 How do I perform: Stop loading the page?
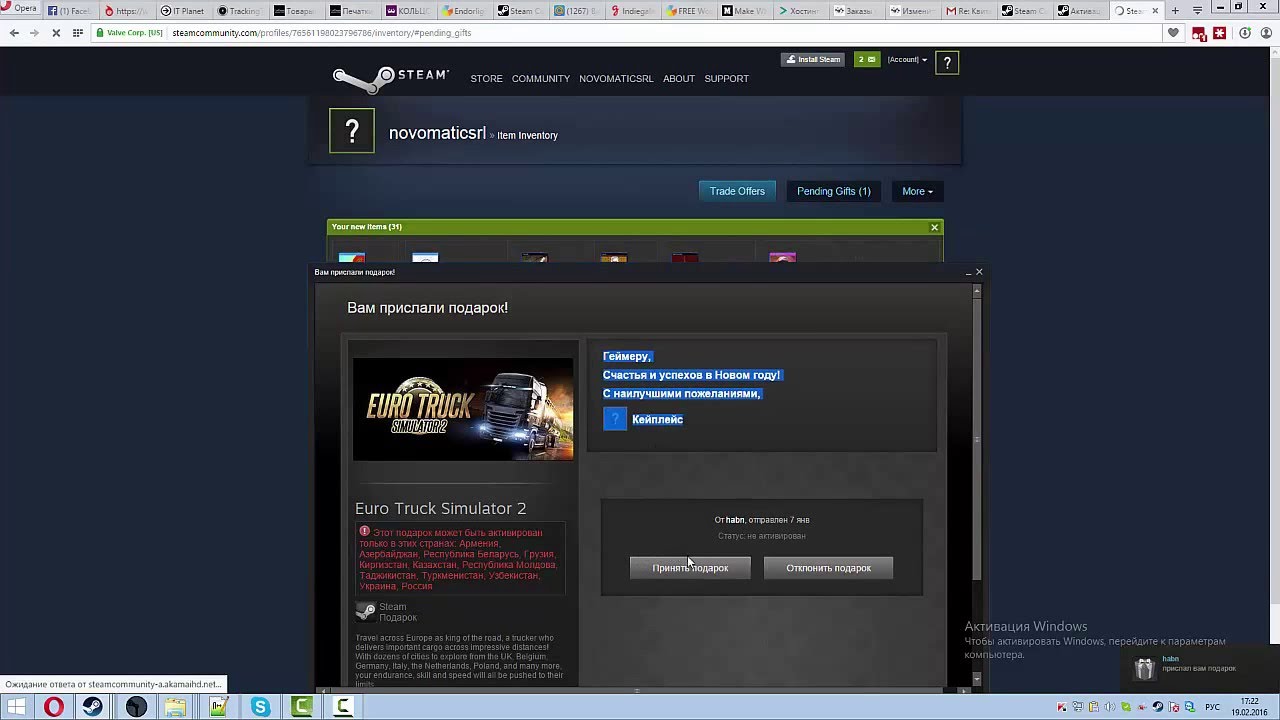click(56, 33)
